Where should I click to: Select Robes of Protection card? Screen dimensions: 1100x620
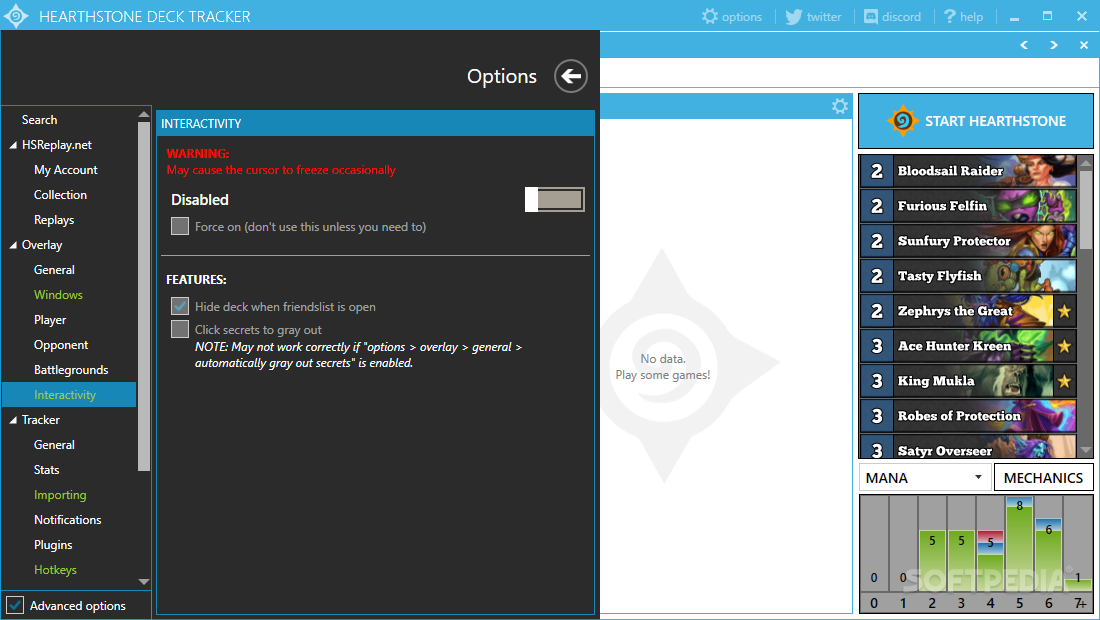(x=968, y=416)
